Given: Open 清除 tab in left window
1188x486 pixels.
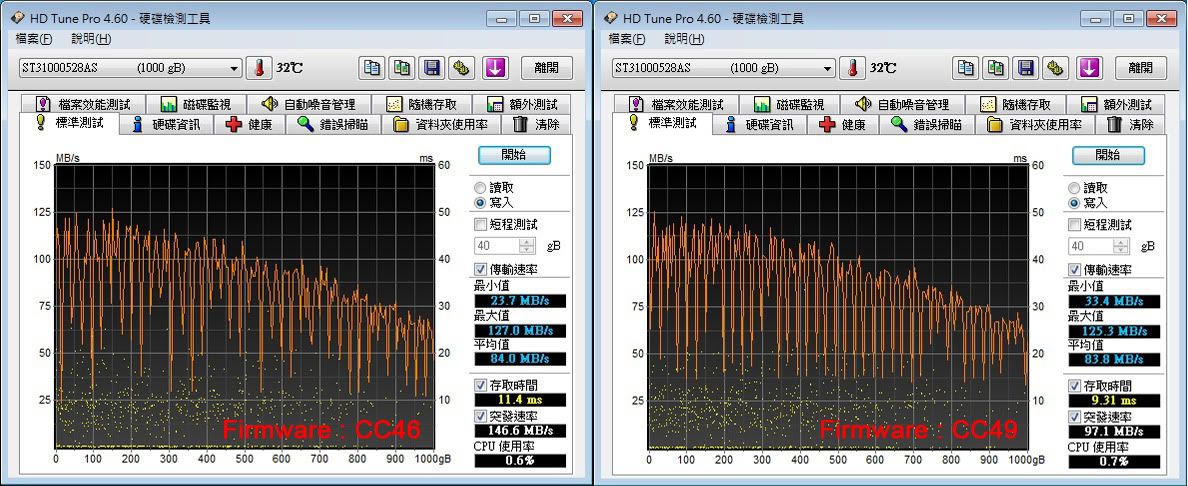Looking at the screenshot, I should click(x=537, y=124).
